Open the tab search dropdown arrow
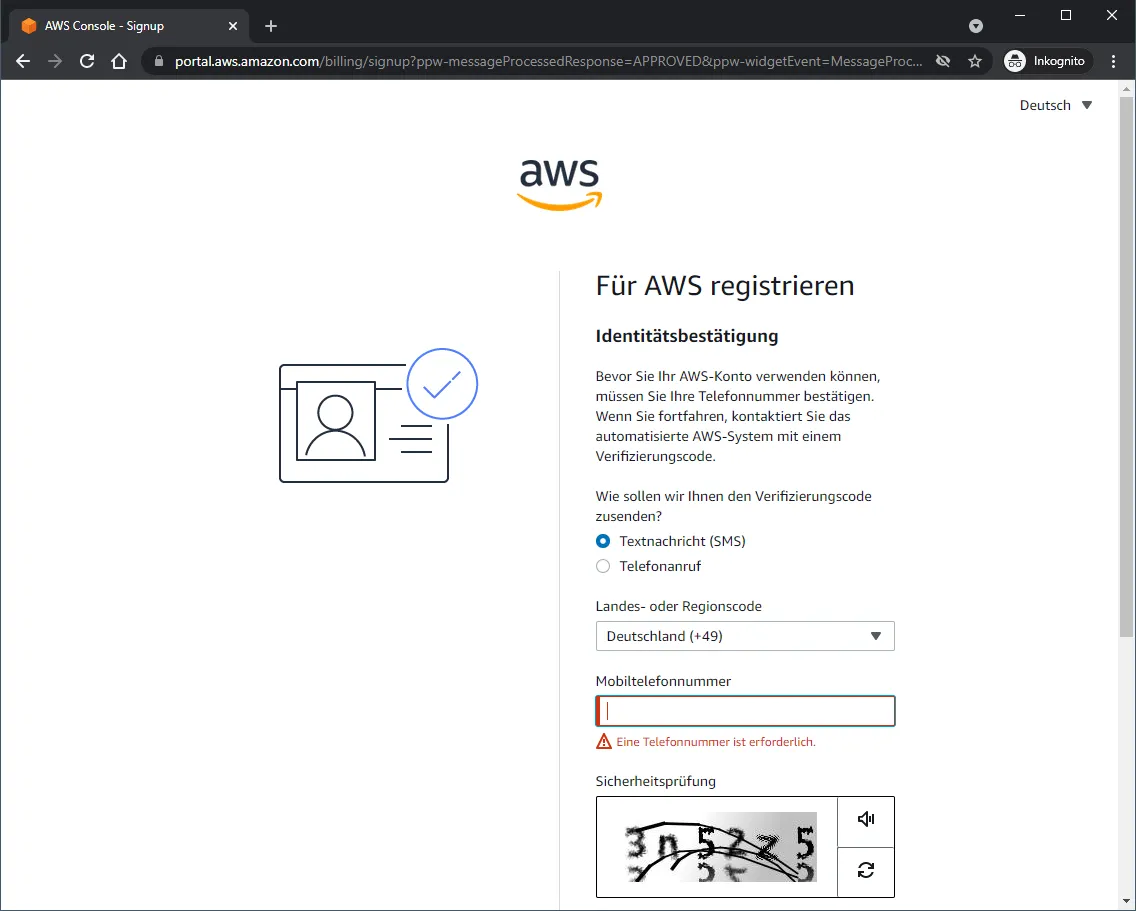1136x911 pixels. [976, 26]
